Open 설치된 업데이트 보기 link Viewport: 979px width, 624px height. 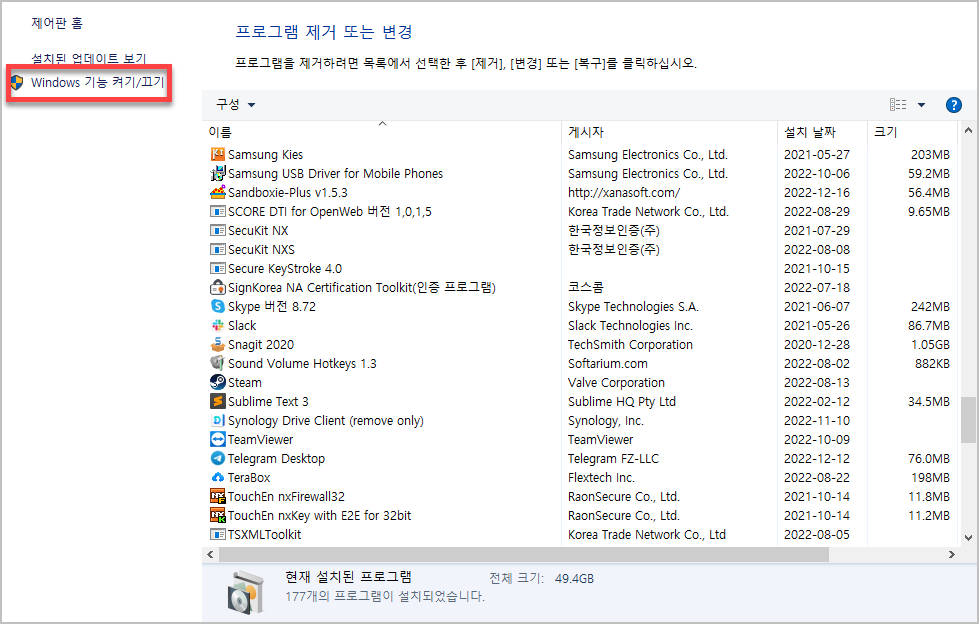click(89, 58)
